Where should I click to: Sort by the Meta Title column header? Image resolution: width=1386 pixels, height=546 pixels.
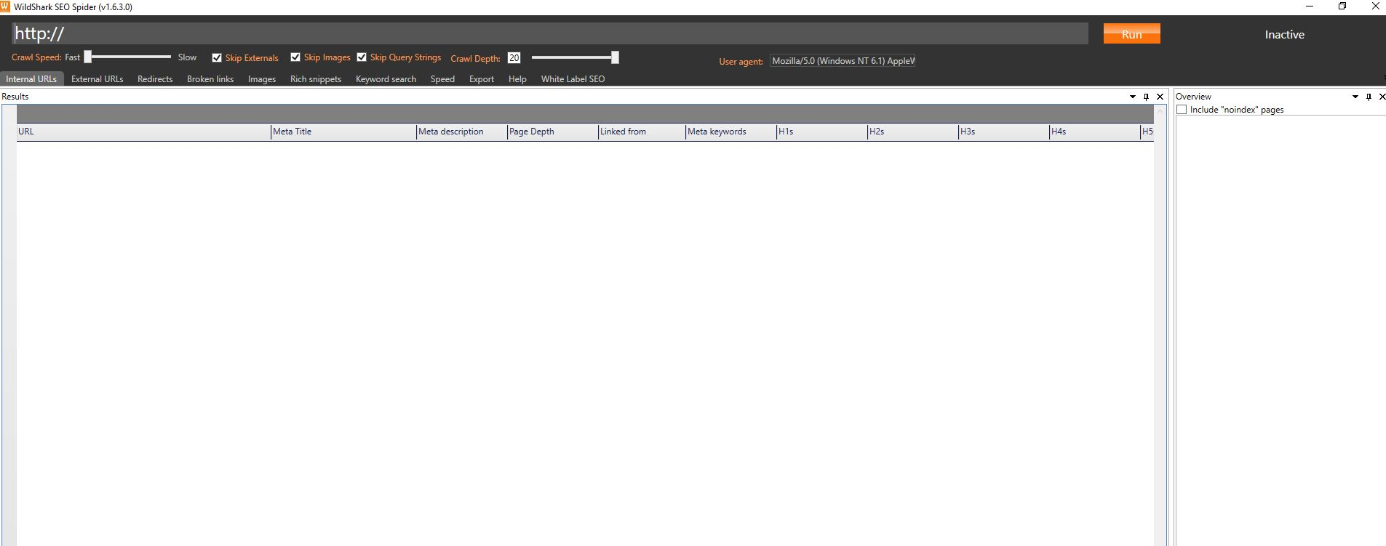[x=344, y=132]
